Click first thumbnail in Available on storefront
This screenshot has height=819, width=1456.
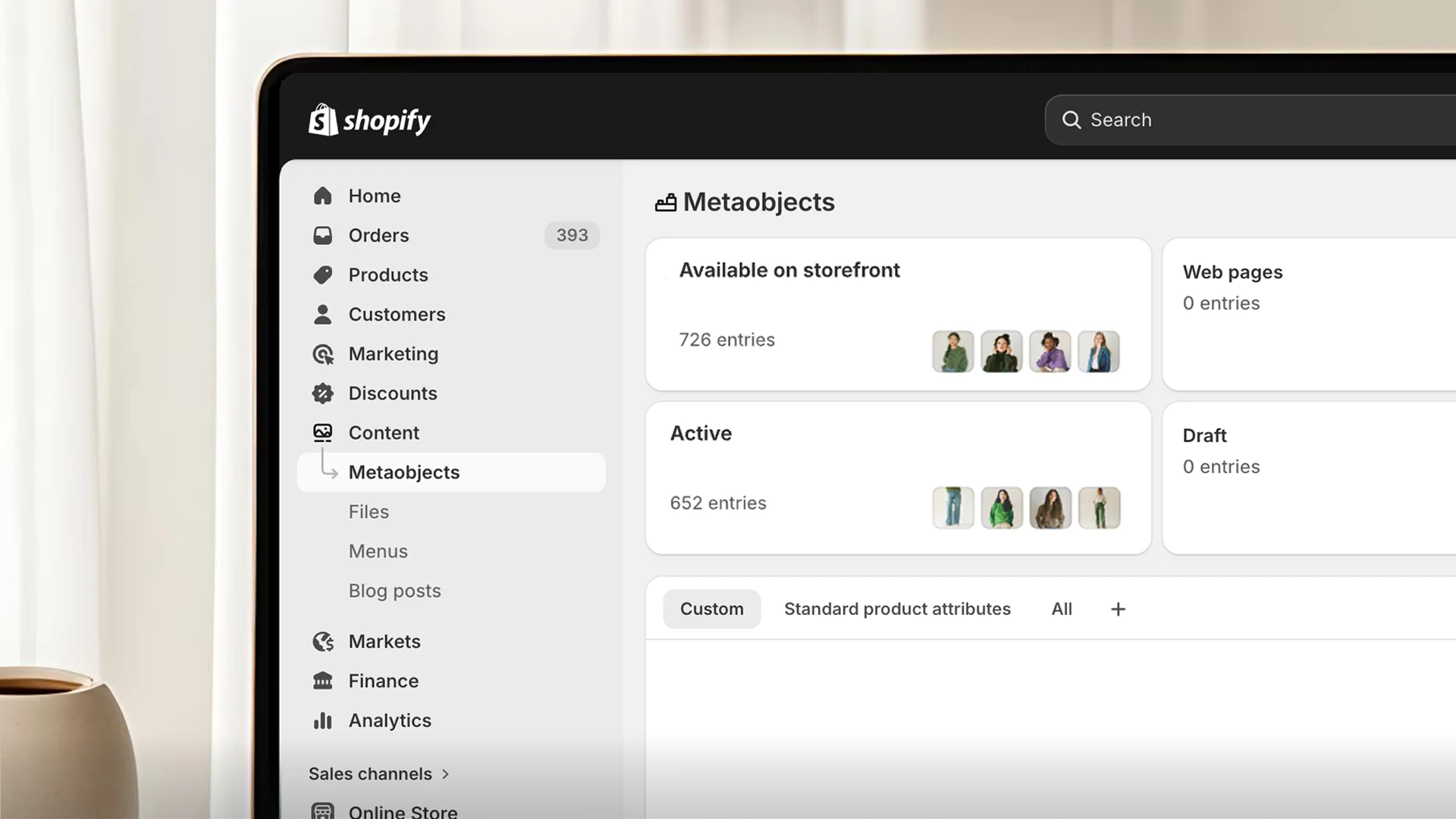pos(953,352)
